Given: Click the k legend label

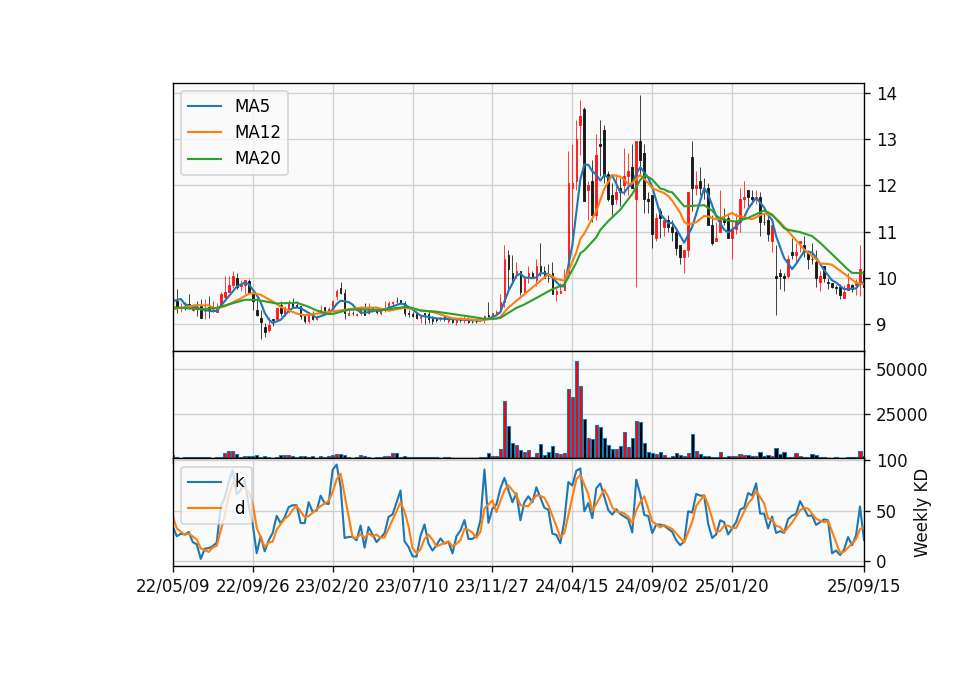Looking at the screenshot, I should tap(239, 482).
